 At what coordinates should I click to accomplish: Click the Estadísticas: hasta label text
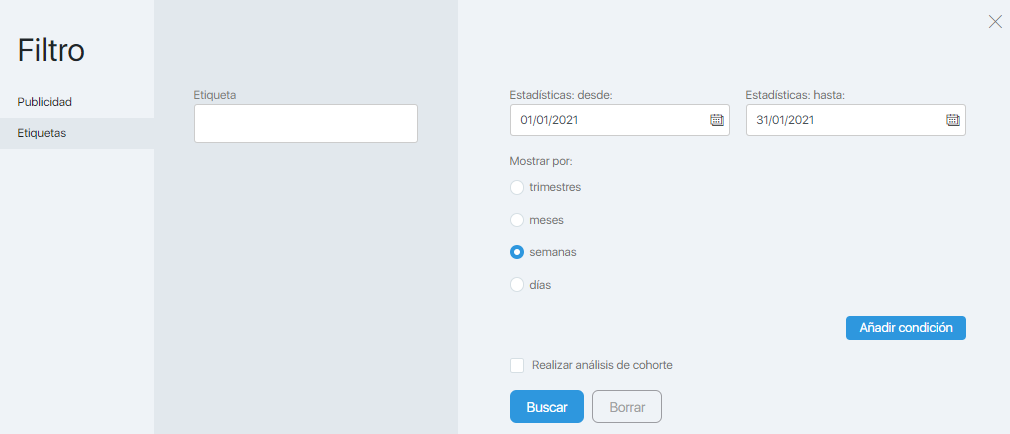coord(796,95)
